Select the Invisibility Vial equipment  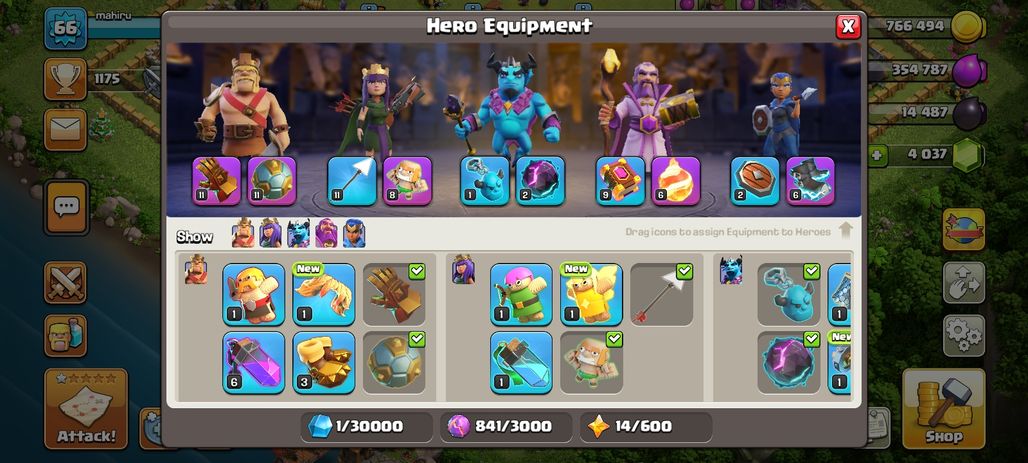point(521,362)
